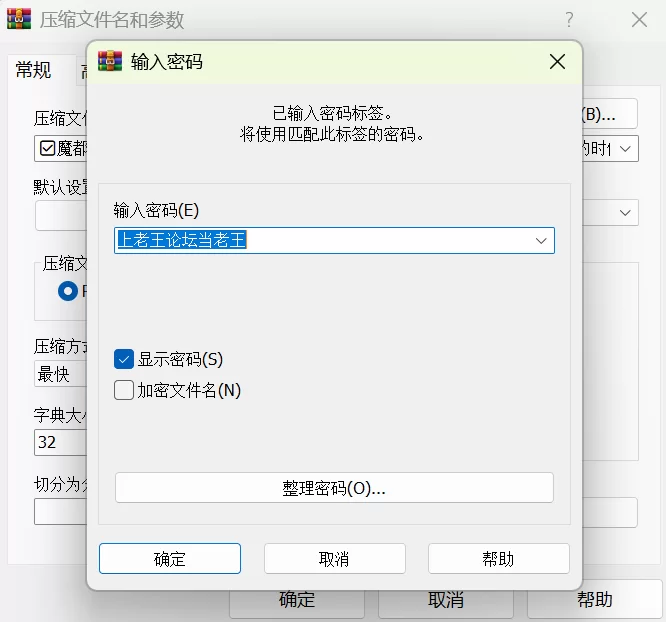Click the dictionary size field showing 32
Viewport: 666px width, 622px height.
coord(60,442)
